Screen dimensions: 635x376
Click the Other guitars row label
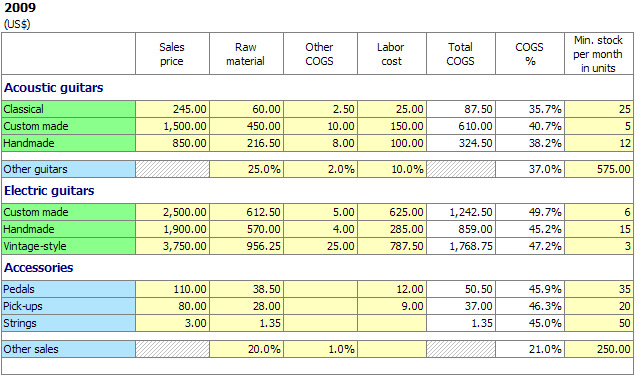pyautogui.click(x=68, y=169)
